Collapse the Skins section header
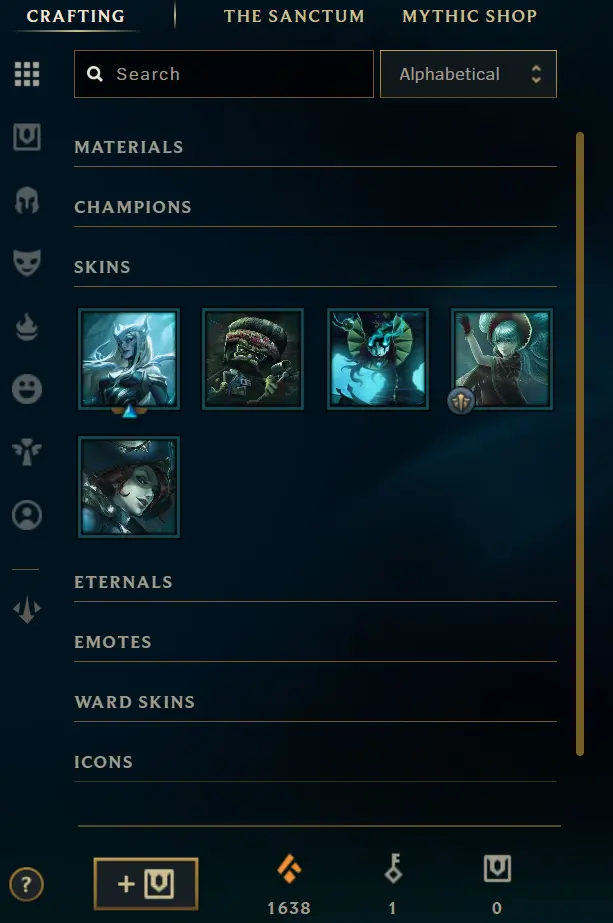 [315, 267]
